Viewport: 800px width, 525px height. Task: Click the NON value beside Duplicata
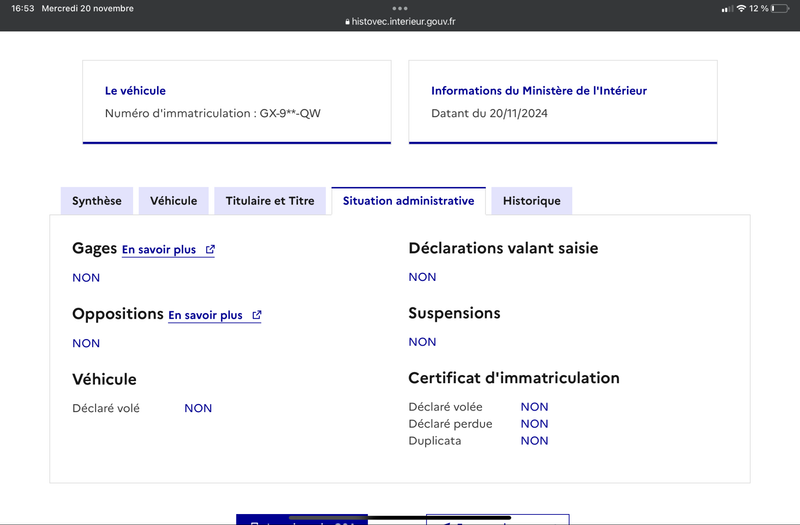pyautogui.click(x=534, y=441)
